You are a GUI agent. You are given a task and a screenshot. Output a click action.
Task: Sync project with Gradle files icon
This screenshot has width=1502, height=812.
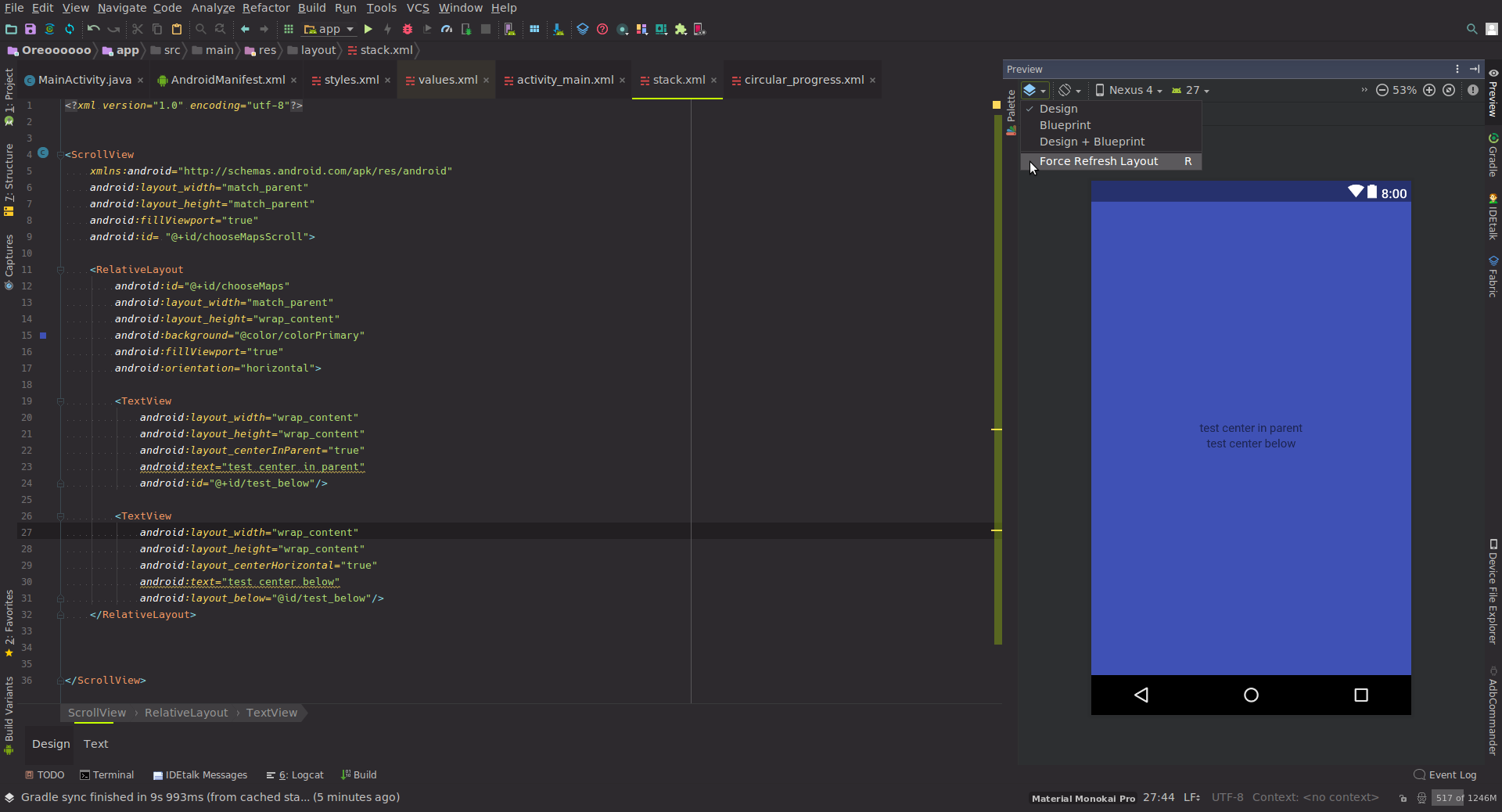coord(49,29)
